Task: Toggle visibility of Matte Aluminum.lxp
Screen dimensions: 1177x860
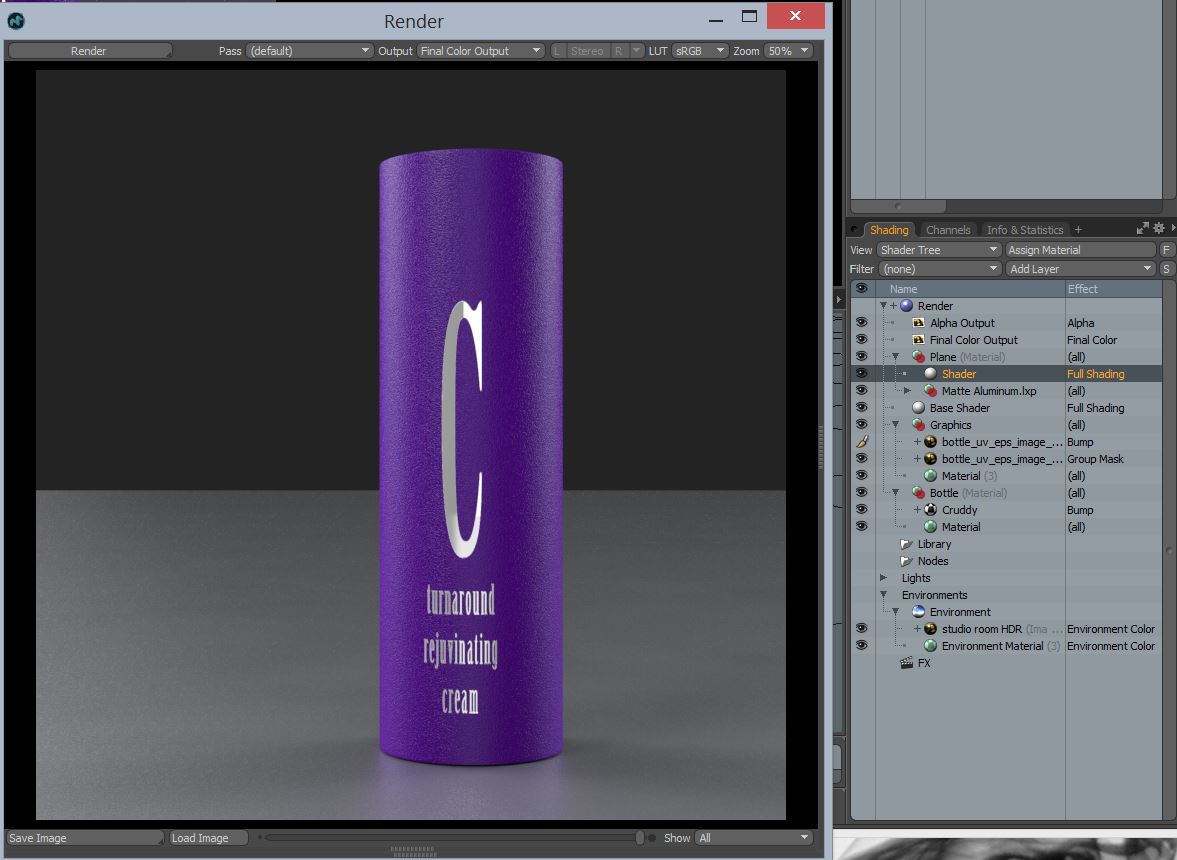Action: point(862,391)
